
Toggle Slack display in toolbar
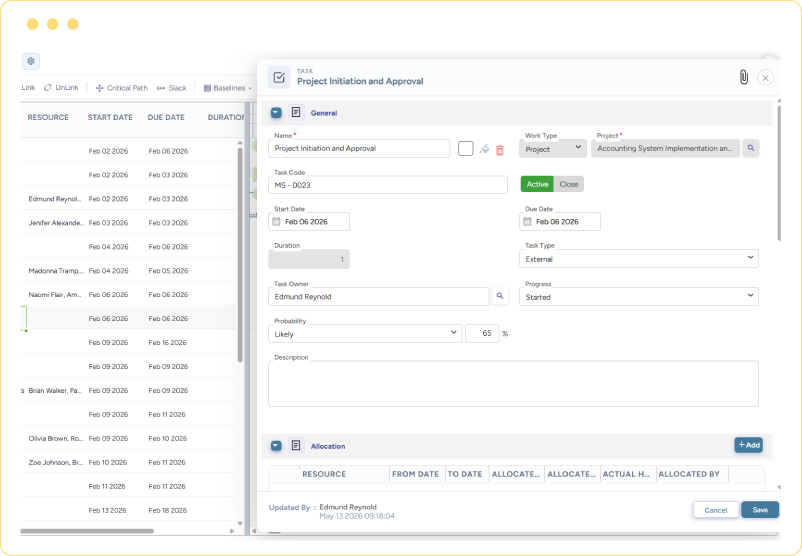172,88
